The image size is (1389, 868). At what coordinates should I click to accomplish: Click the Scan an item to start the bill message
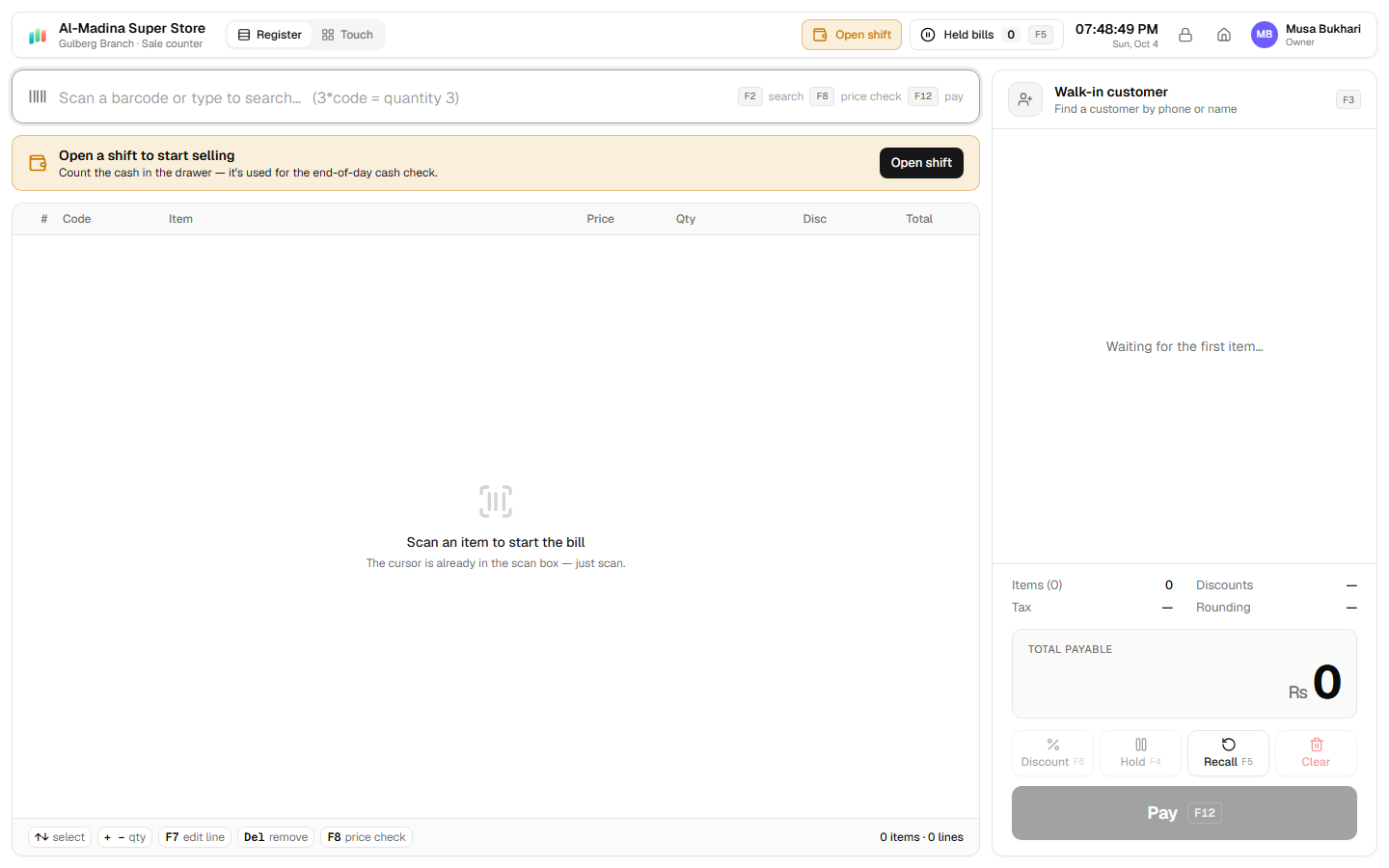(x=496, y=542)
